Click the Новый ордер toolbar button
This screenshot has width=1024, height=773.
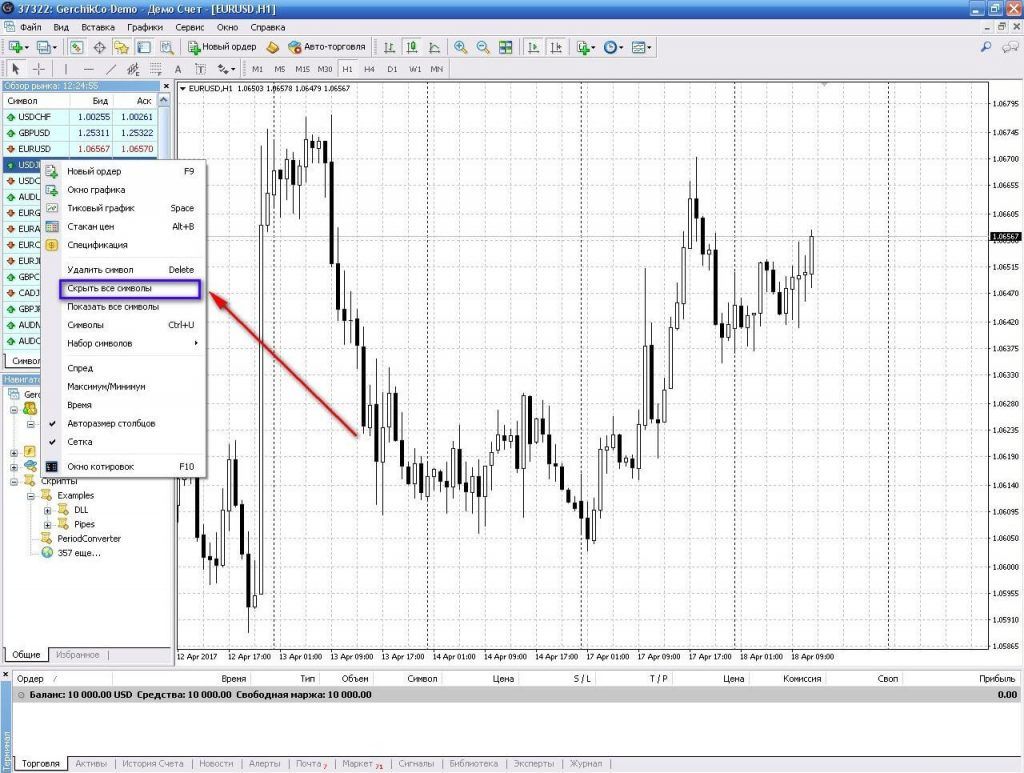tap(222, 47)
